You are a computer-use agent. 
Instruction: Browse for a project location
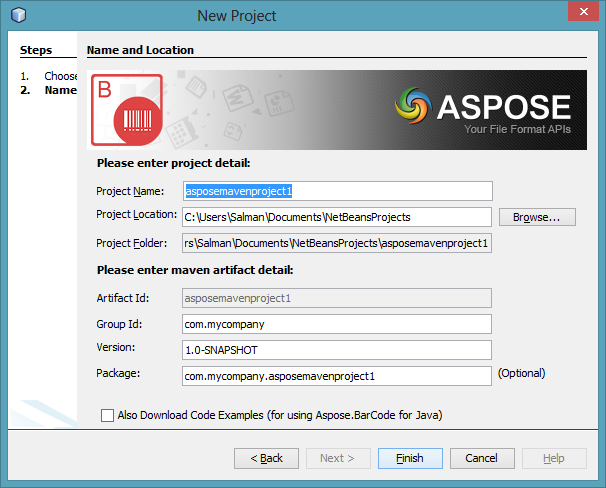coord(537,217)
